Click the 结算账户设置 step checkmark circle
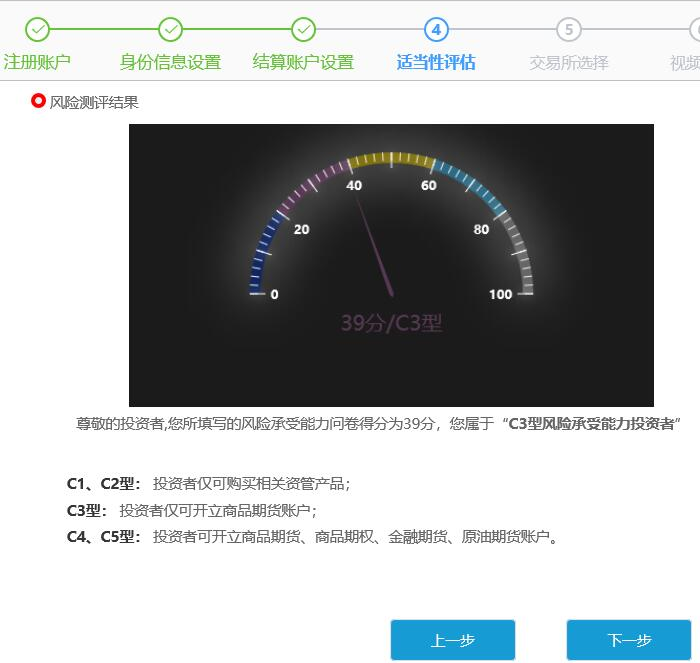This screenshot has width=700, height=663. pos(304,30)
